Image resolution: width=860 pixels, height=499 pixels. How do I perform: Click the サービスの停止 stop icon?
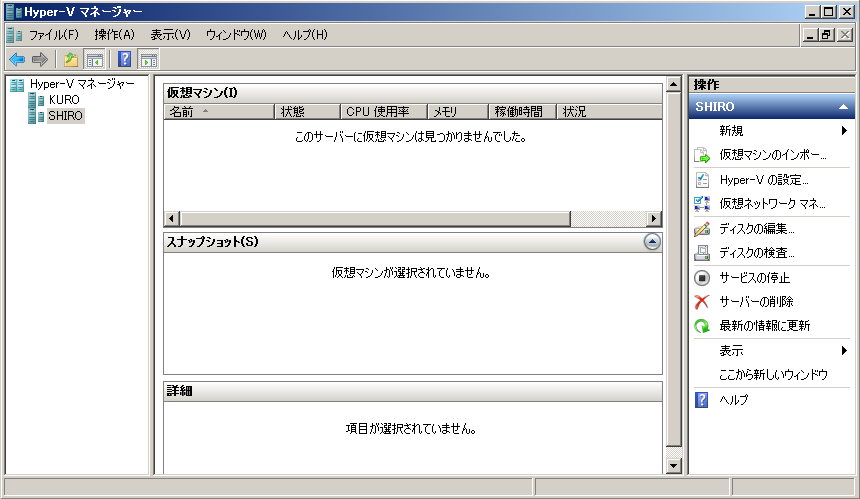click(x=702, y=278)
